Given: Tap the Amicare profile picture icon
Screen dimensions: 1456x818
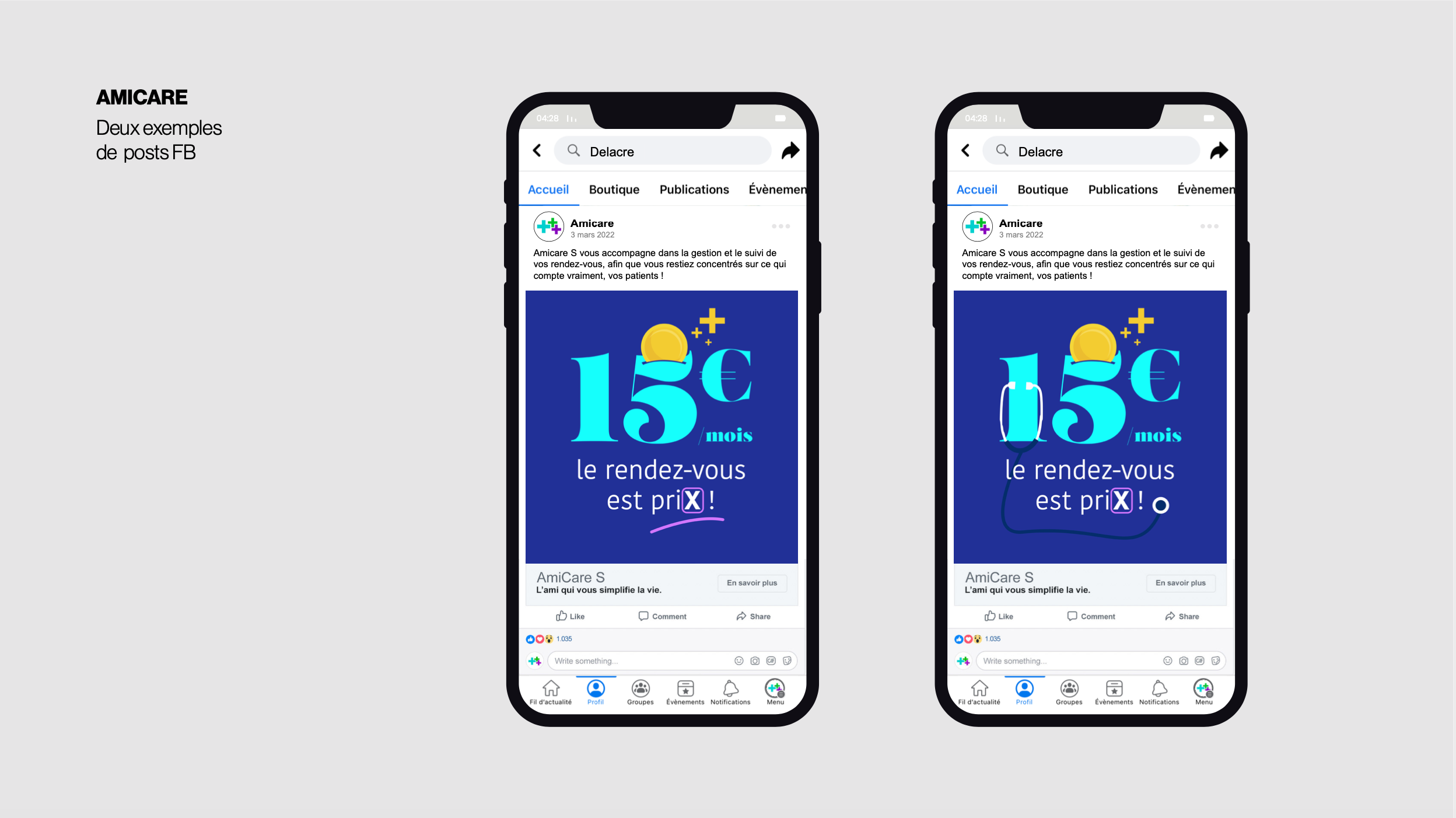Looking at the screenshot, I should point(548,227).
